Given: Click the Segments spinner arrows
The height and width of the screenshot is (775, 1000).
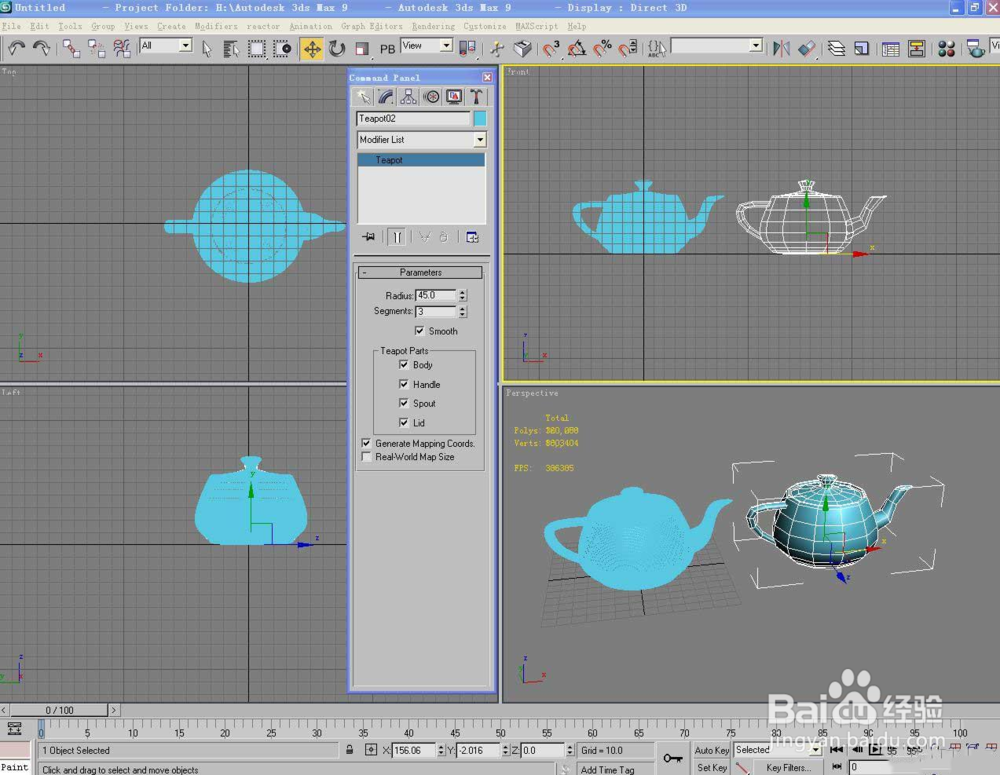Looking at the screenshot, I should 463,311.
